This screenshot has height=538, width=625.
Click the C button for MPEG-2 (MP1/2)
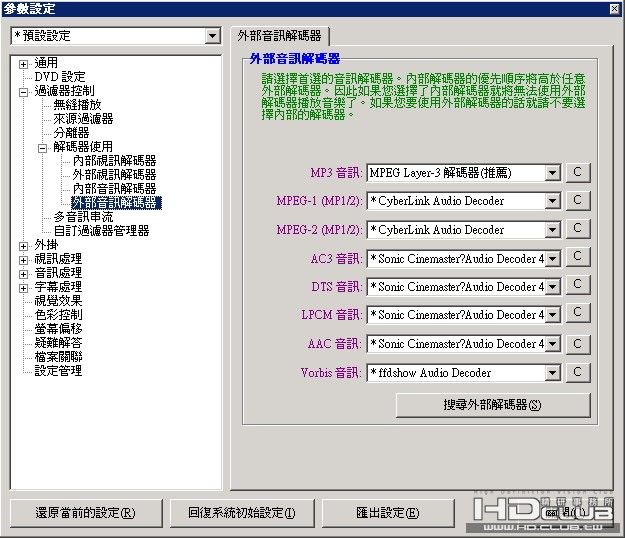[578, 229]
